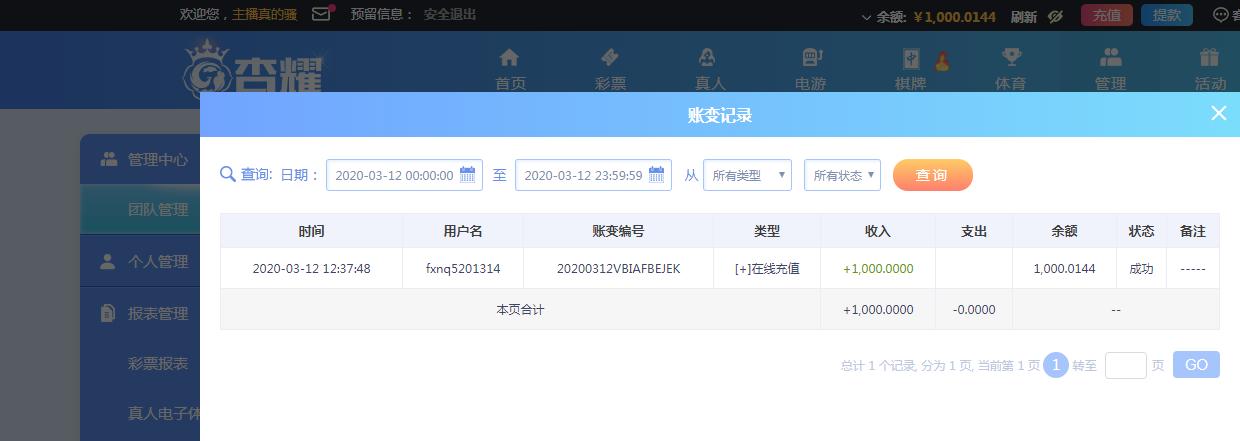Click the blue 提款 button

[1166, 15]
